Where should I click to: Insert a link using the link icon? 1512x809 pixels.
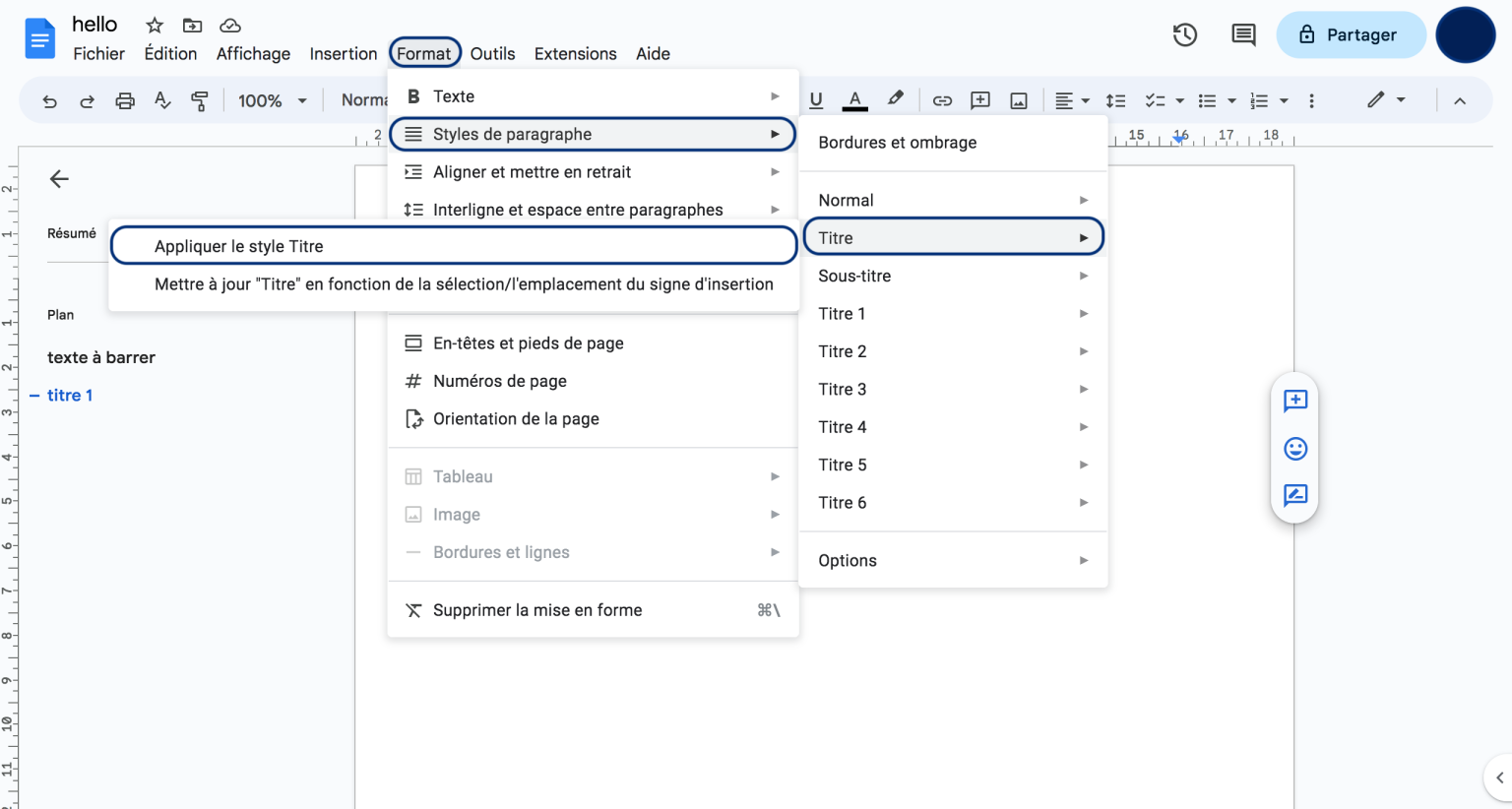click(942, 99)
